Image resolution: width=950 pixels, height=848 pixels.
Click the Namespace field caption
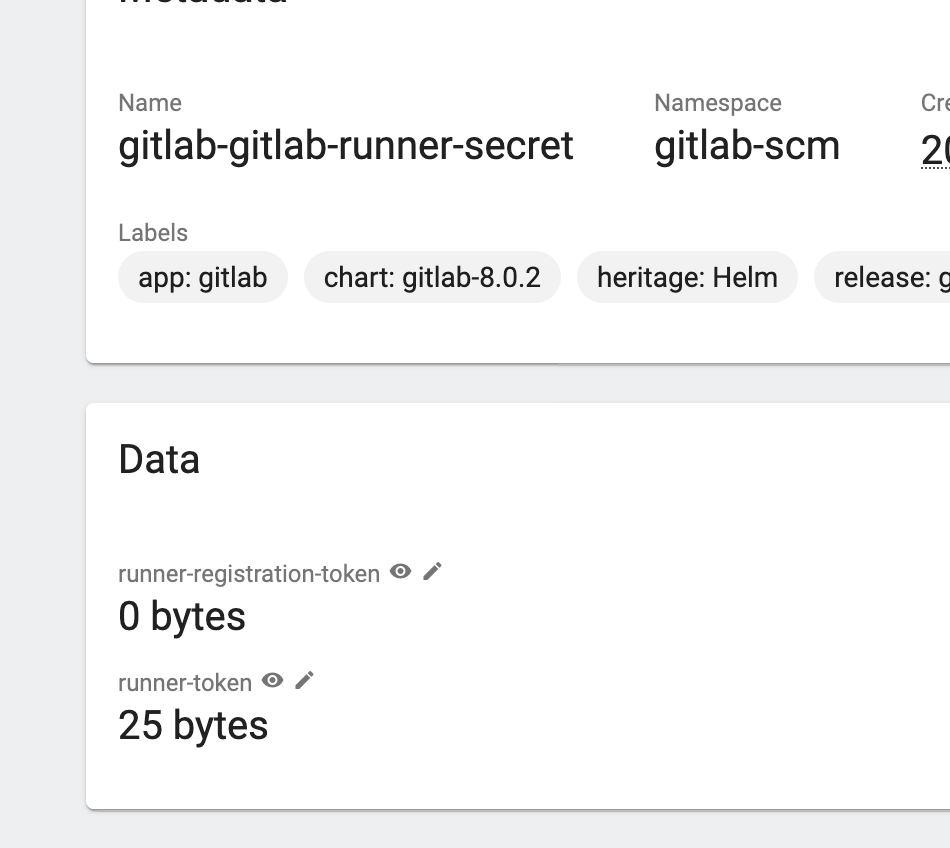[x=718, y=103]
